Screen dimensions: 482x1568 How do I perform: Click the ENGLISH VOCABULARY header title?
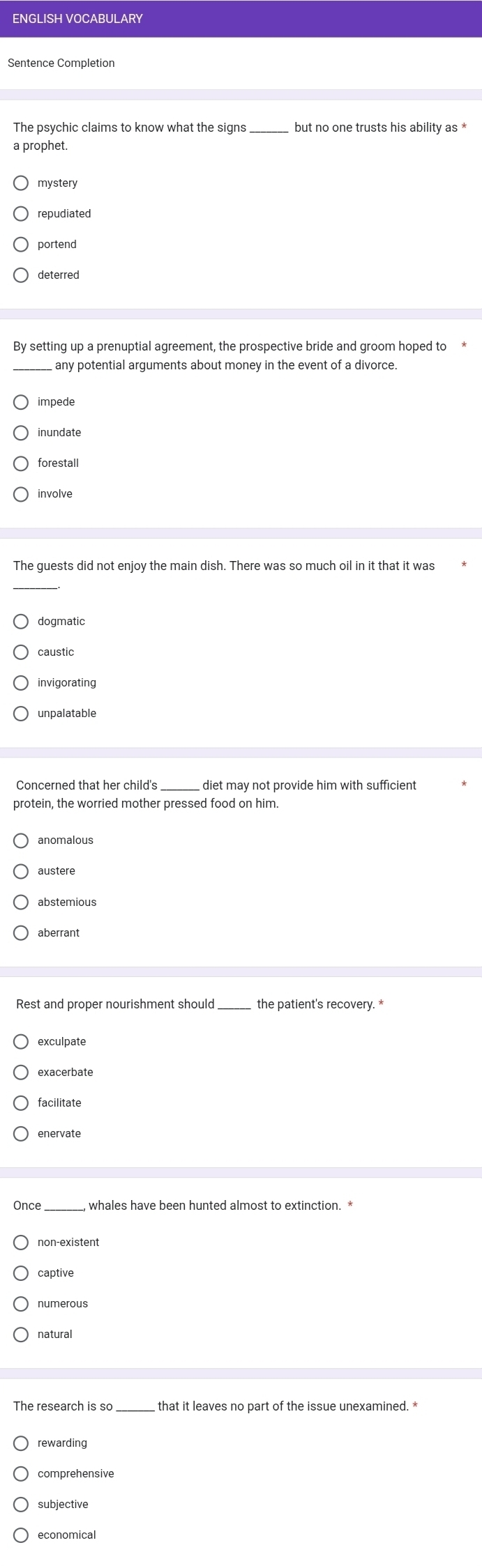pos(77,19)
